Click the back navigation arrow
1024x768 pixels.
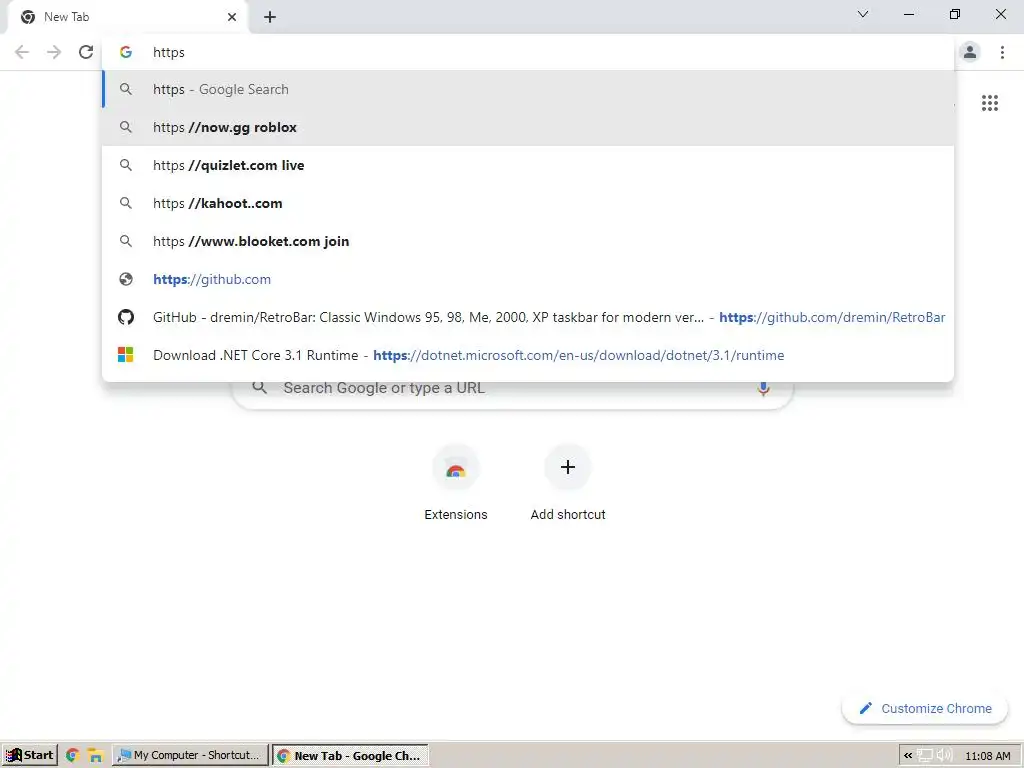[22, 52]
